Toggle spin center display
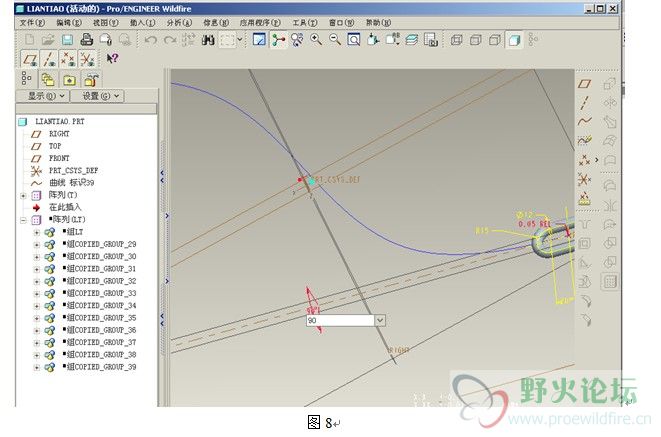 pos(278,40)
